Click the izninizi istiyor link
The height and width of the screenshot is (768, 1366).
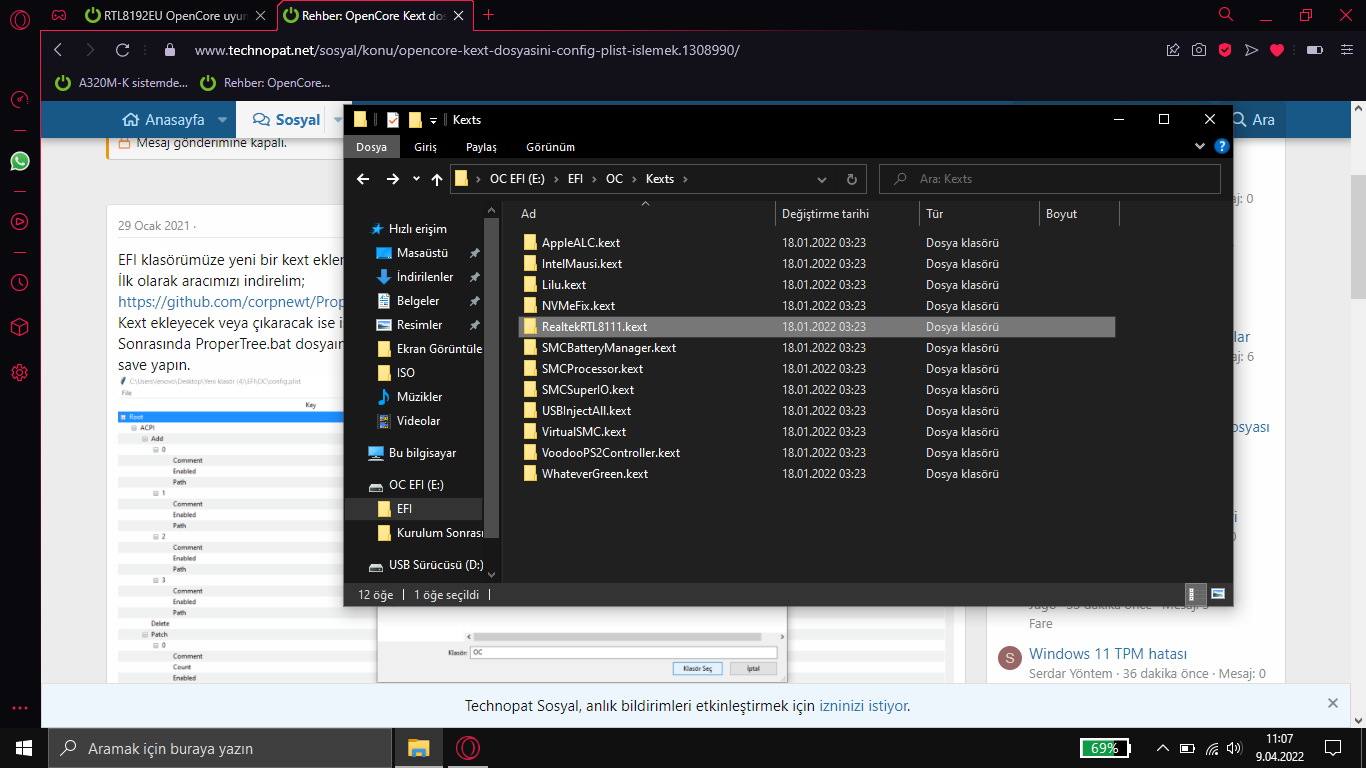(863, 706)
